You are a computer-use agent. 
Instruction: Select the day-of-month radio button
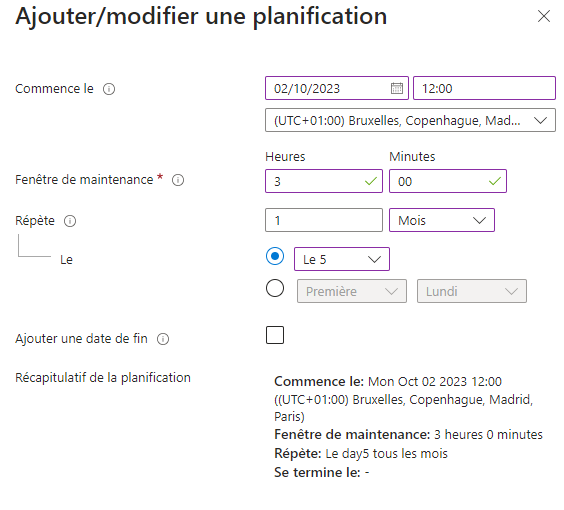pos(275,256)
